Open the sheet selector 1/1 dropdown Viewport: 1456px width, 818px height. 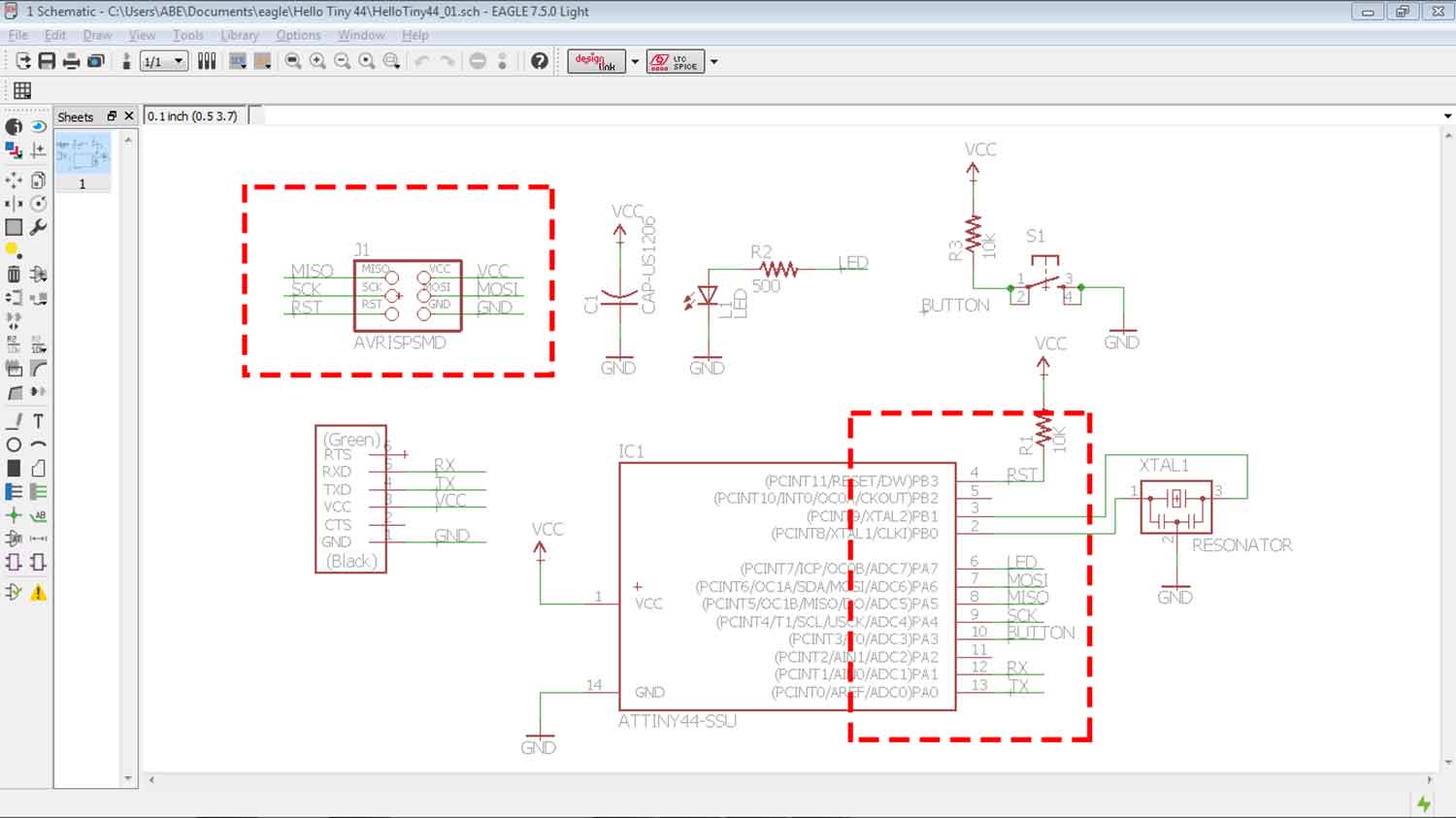point(163,61)
